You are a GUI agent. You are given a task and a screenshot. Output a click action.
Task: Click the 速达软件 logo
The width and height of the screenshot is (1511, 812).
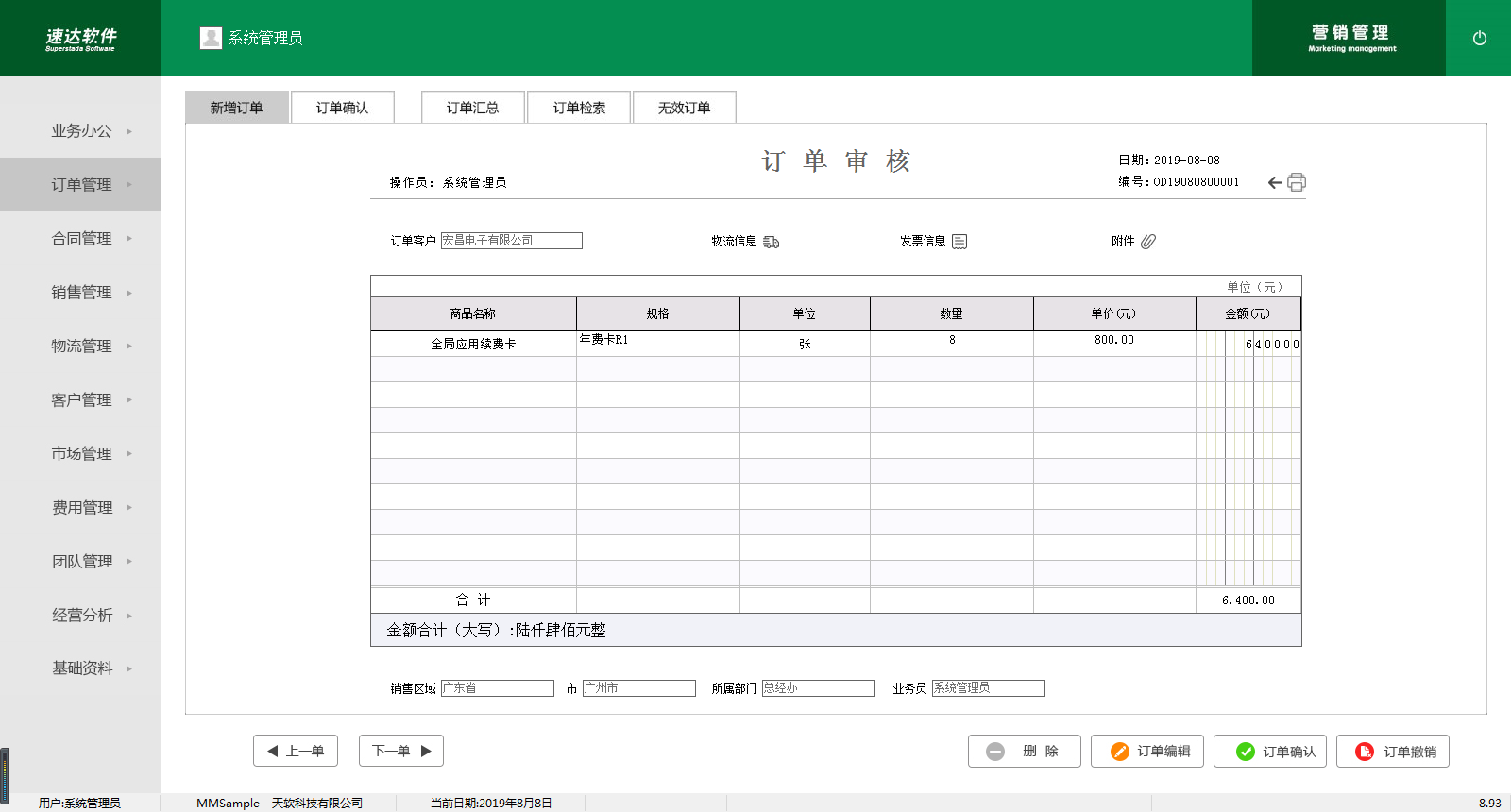[81, 39]
